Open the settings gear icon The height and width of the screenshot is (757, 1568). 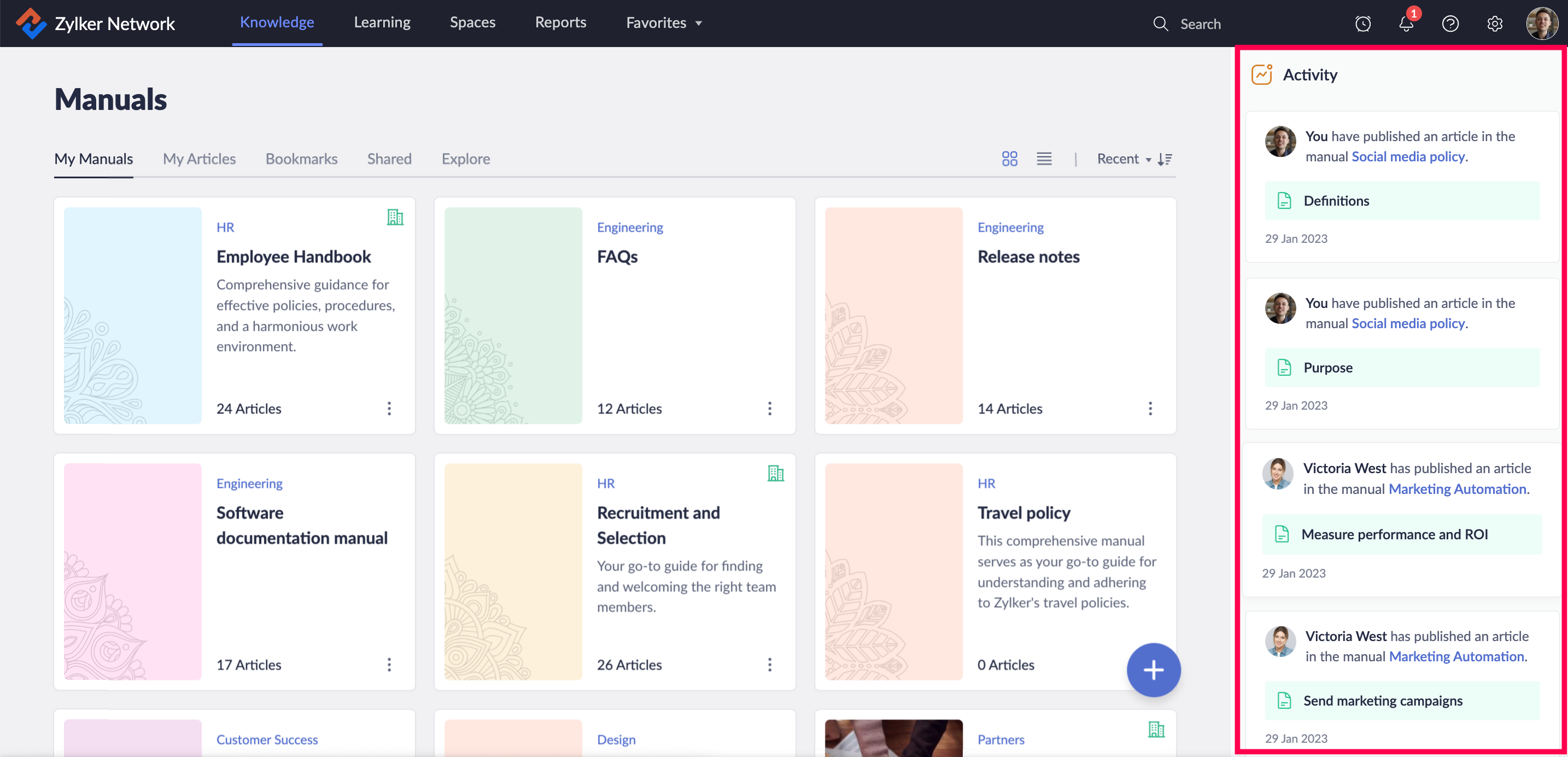[x=1494, y=24]
